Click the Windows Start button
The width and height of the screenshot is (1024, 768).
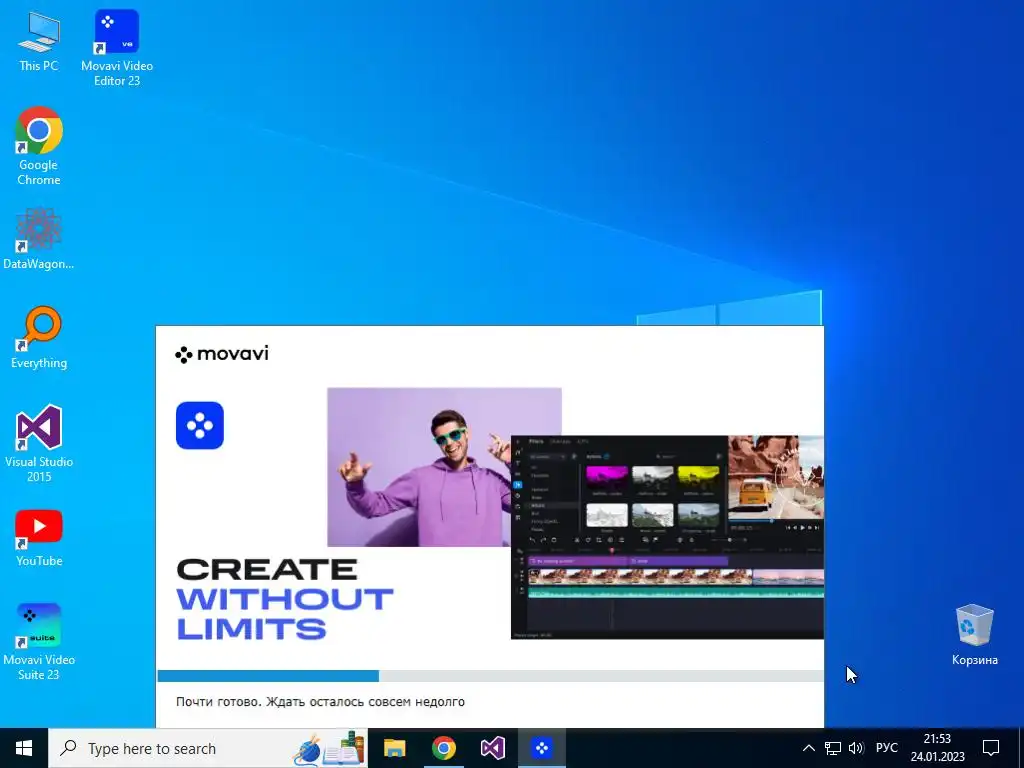(x=24, y=748)
